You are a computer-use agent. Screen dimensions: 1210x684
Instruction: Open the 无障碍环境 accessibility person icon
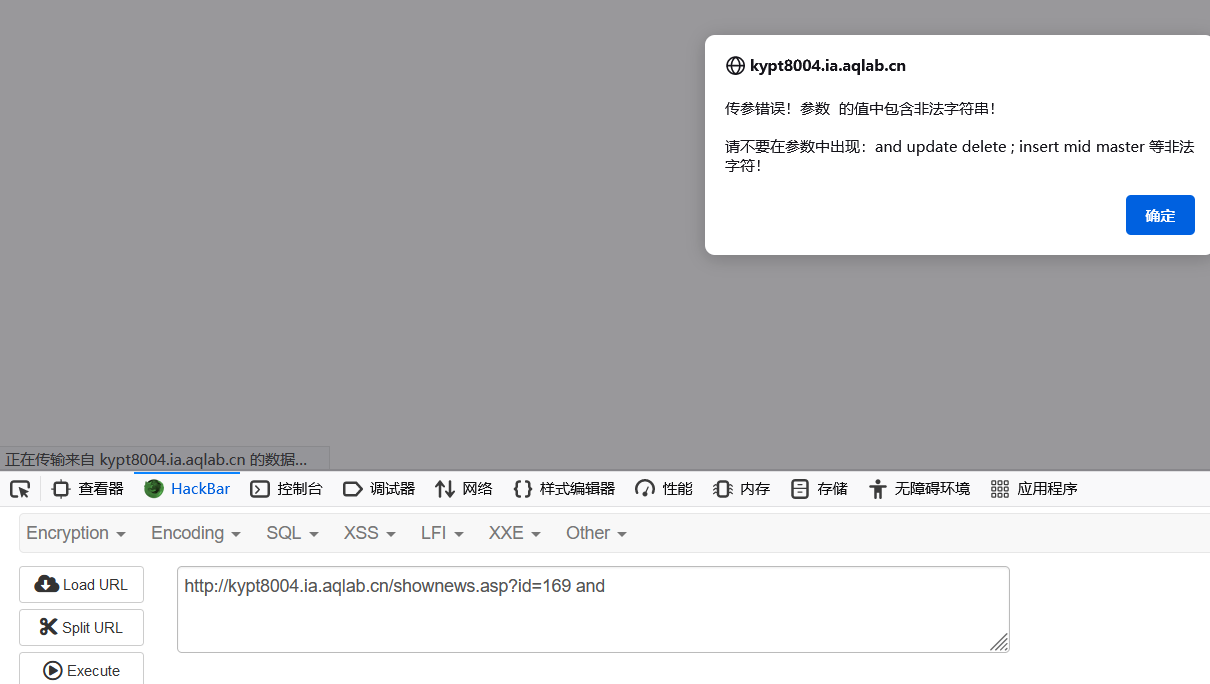click(877, 488)
